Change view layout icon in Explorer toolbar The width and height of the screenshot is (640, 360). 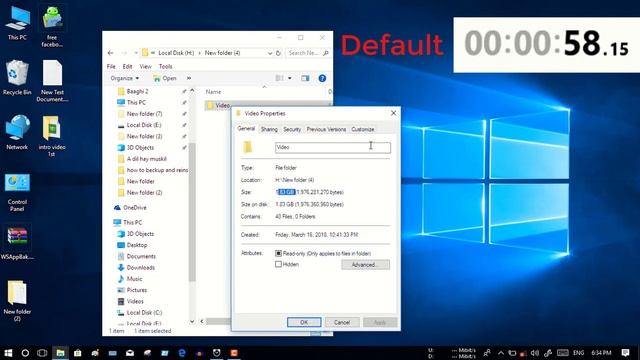[x=280, y=78]
